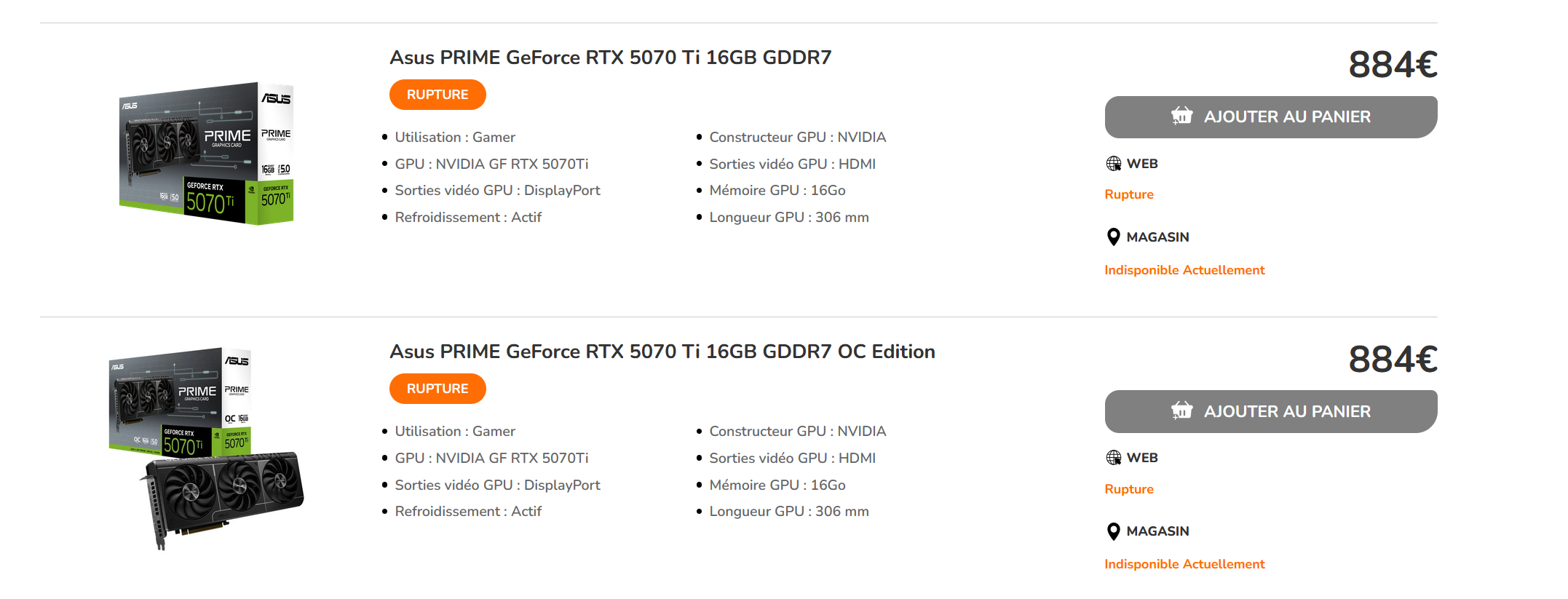The width and height of the screenshot is (1568, 599).
Task: Click the 884€ price of the OC Edition
Action: 1392,360
